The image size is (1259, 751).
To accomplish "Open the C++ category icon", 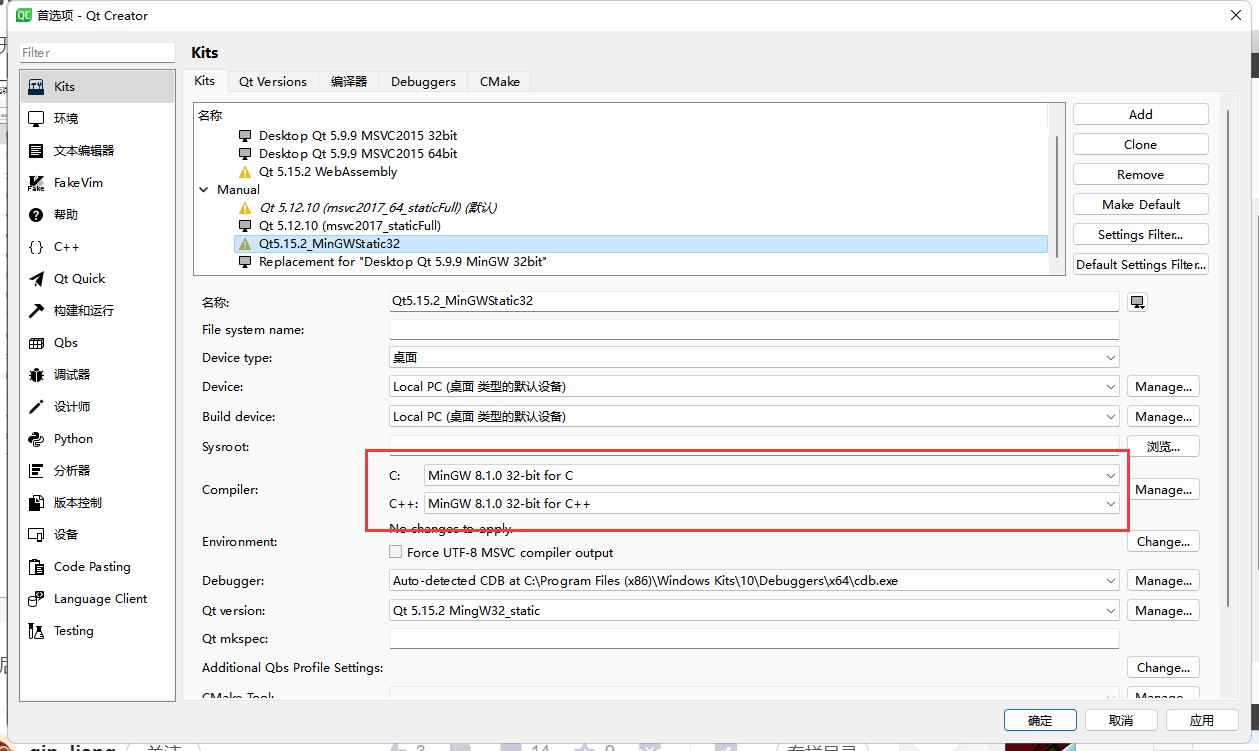I will click(x=36, y=247).
